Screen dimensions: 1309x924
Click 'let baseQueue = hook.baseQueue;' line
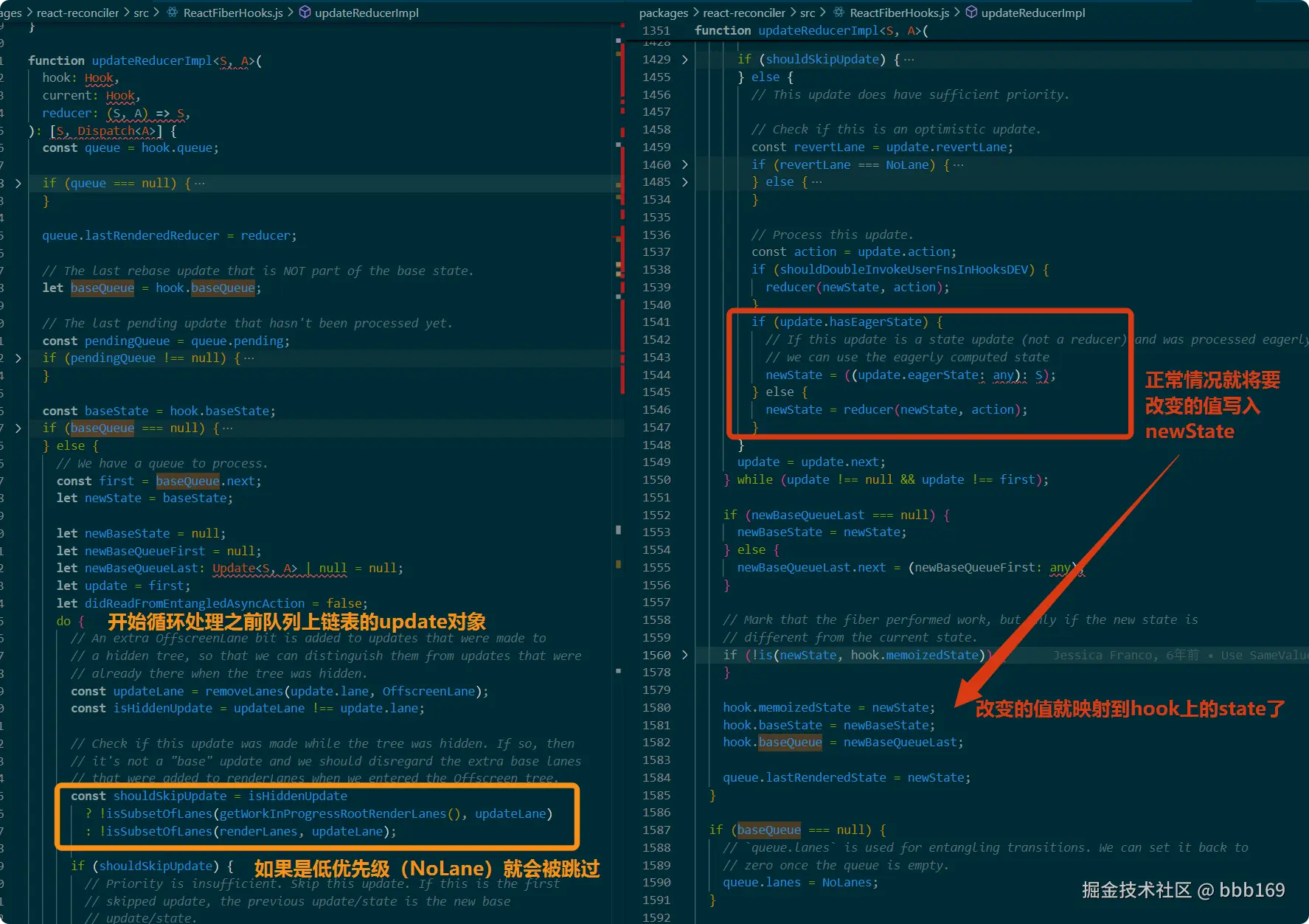click(x=151, y=288)
